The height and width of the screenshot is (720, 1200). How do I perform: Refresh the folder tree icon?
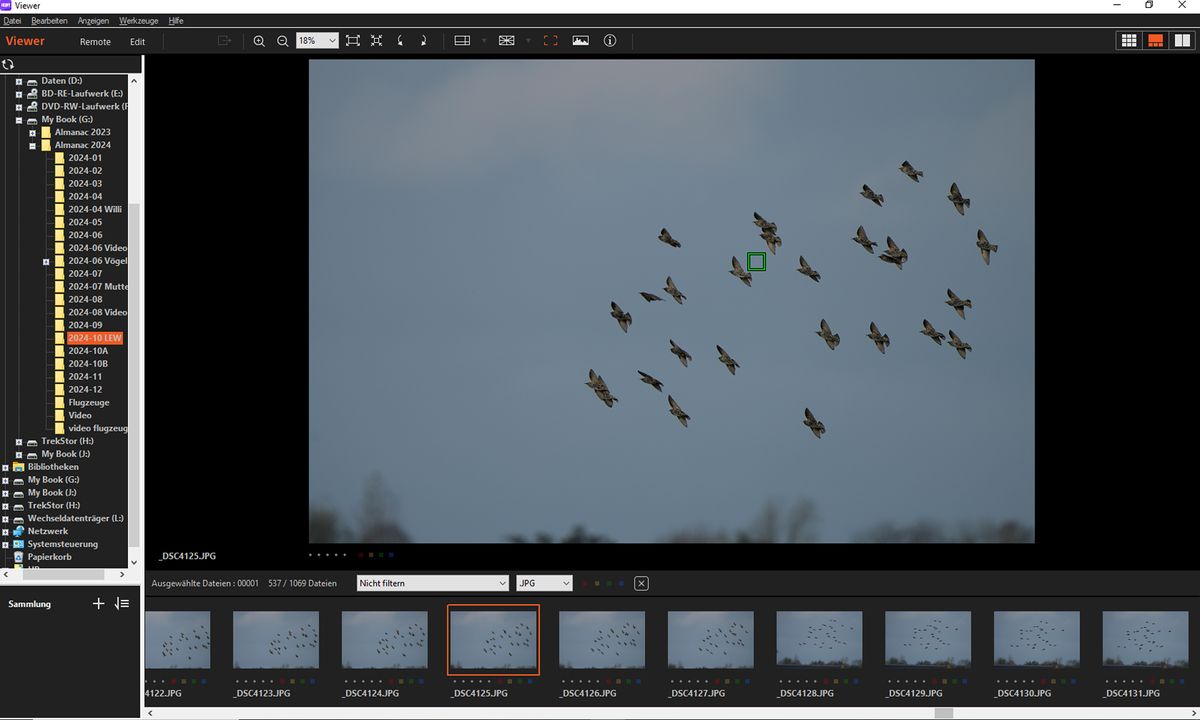coord(8,64)
